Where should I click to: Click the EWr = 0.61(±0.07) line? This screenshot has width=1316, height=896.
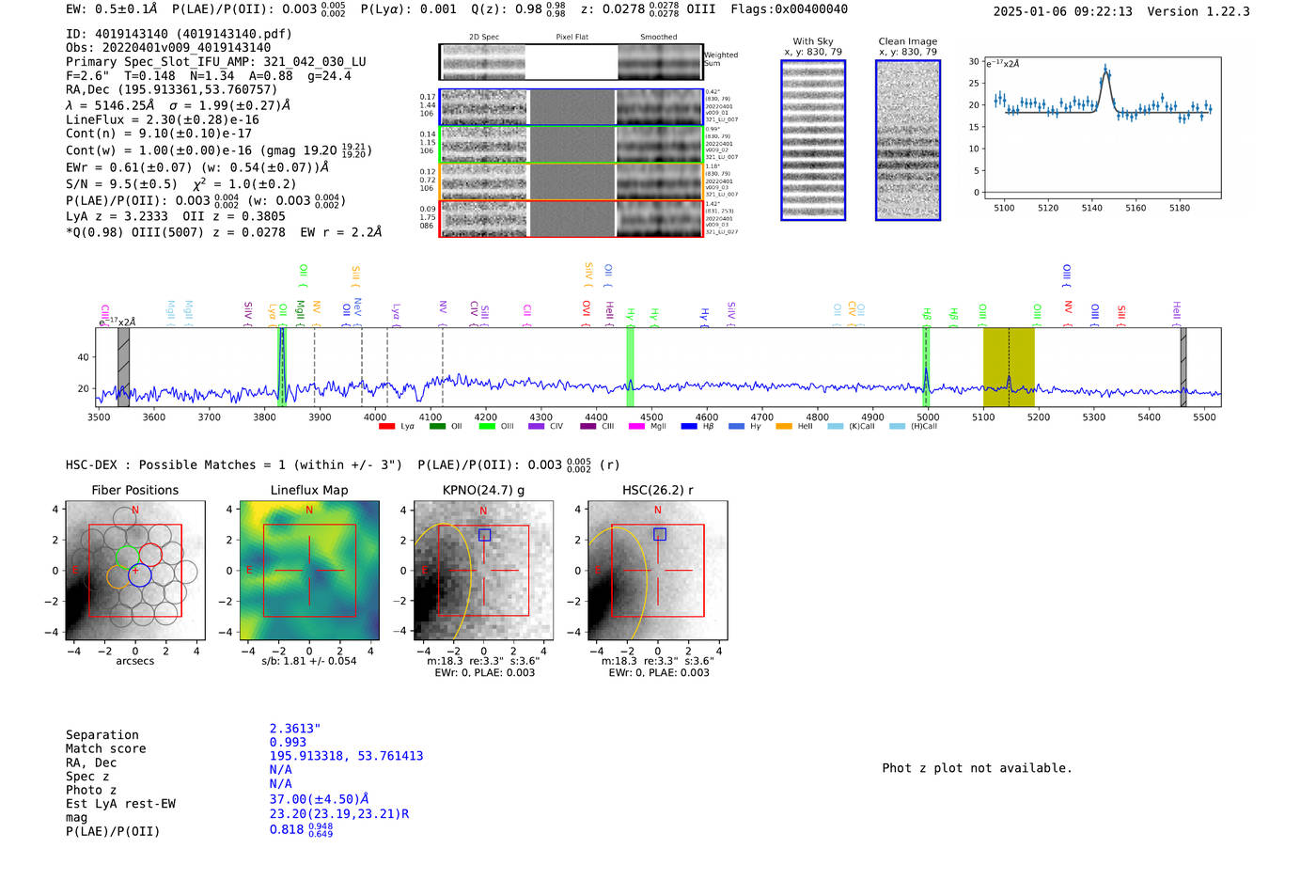click(x=197, y=167)
